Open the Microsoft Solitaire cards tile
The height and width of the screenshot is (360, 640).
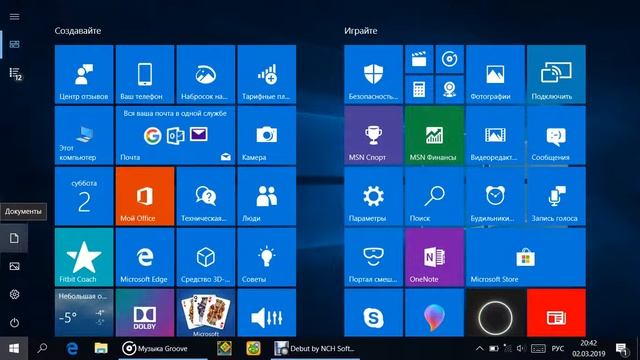[x=206, y=313]
